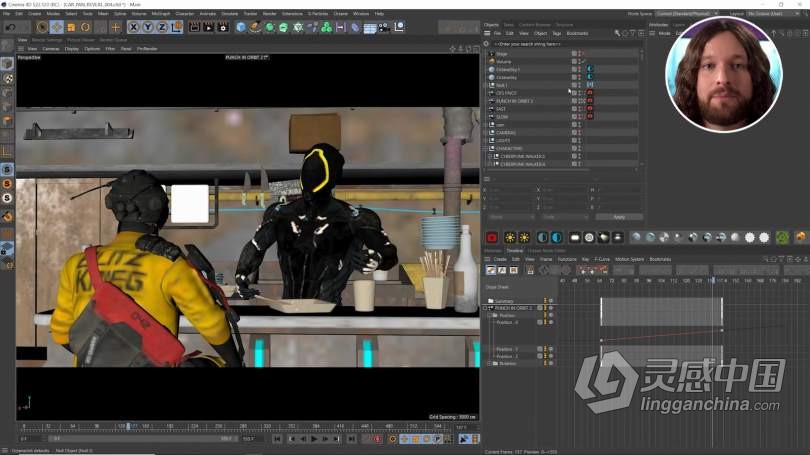
Task: Toggle layer box of Null.1 row
Action: [x=574, y=85]
